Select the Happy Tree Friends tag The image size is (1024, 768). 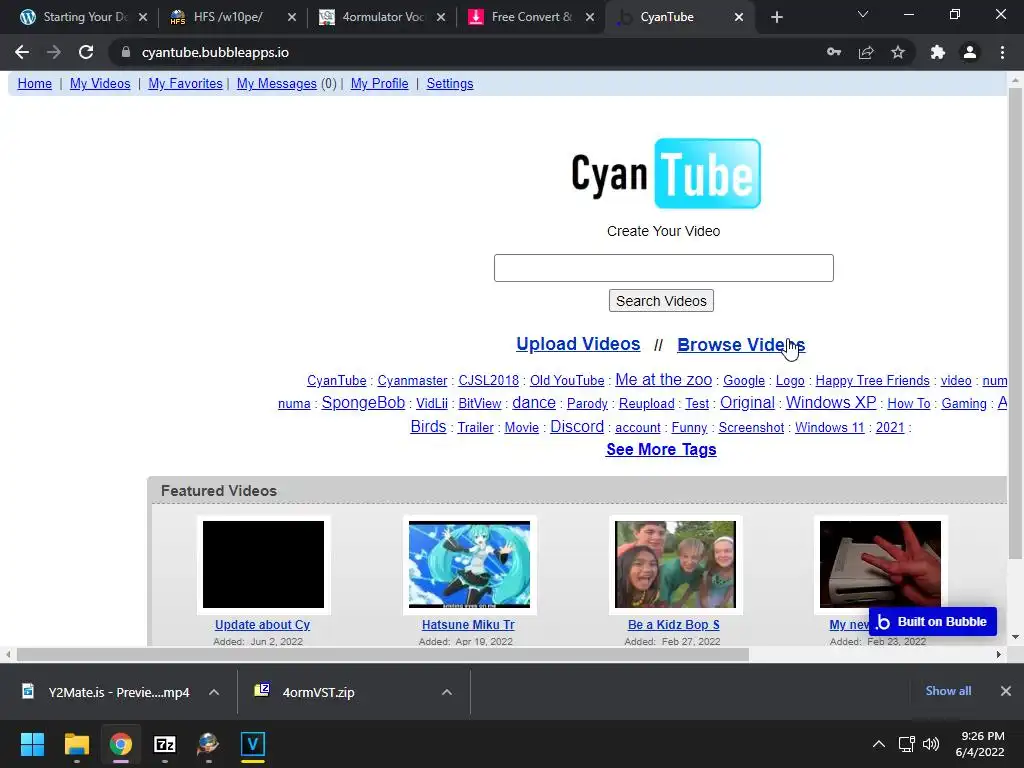tap(872, 380)
